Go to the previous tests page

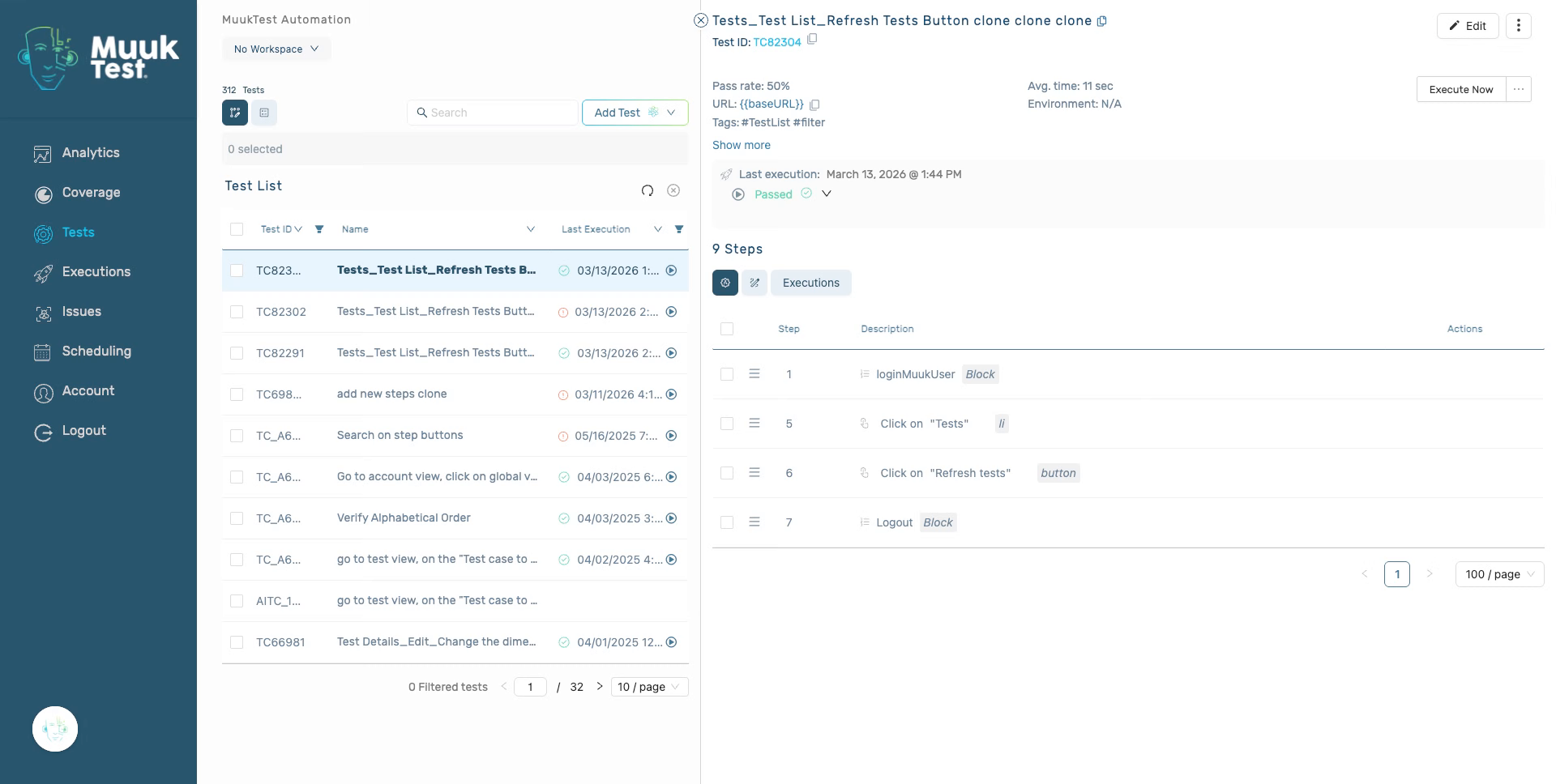coord(504,687)
